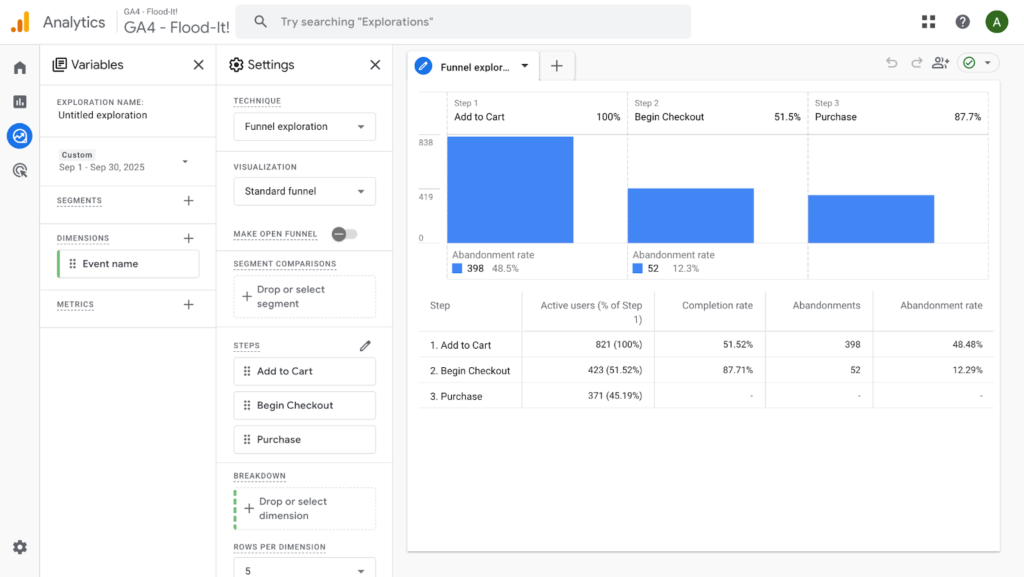Open the Reports icon in left sidebar
Screen dimensions: 1024x577
(x=19, y=102)
